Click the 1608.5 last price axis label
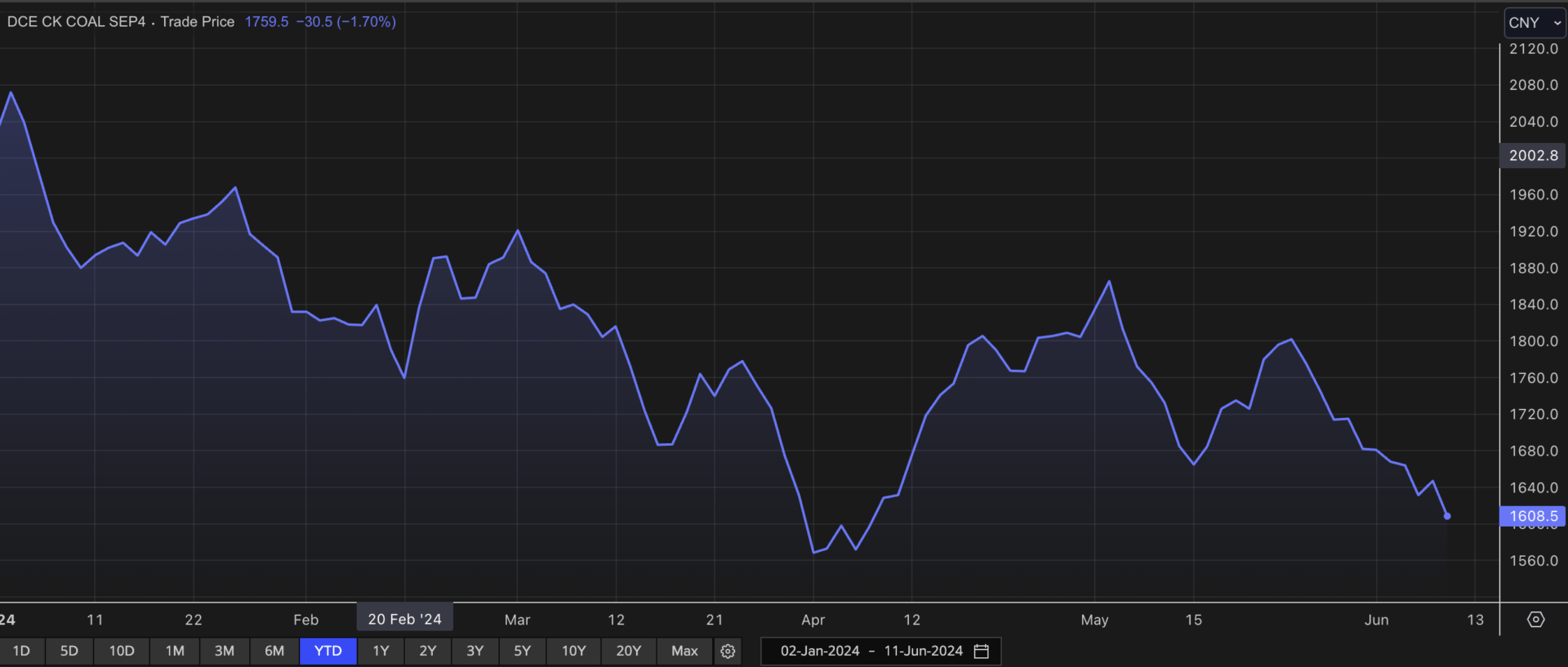 [1533, 516]
